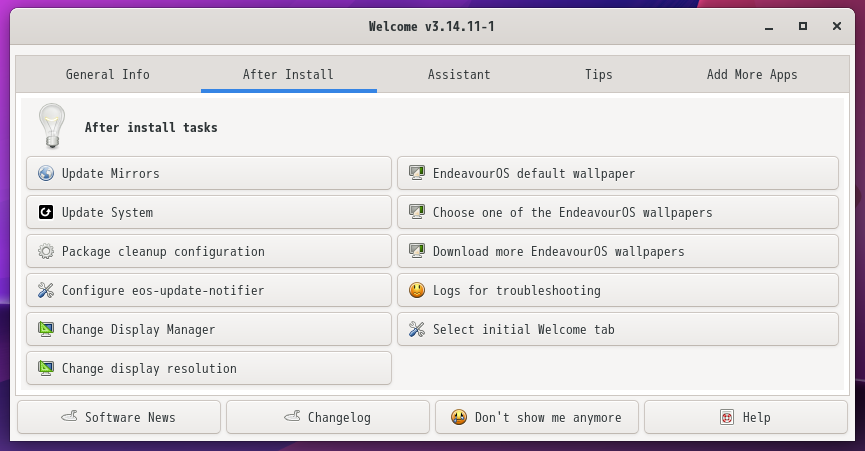Click the refresh icon on Update System

(46, 212)
